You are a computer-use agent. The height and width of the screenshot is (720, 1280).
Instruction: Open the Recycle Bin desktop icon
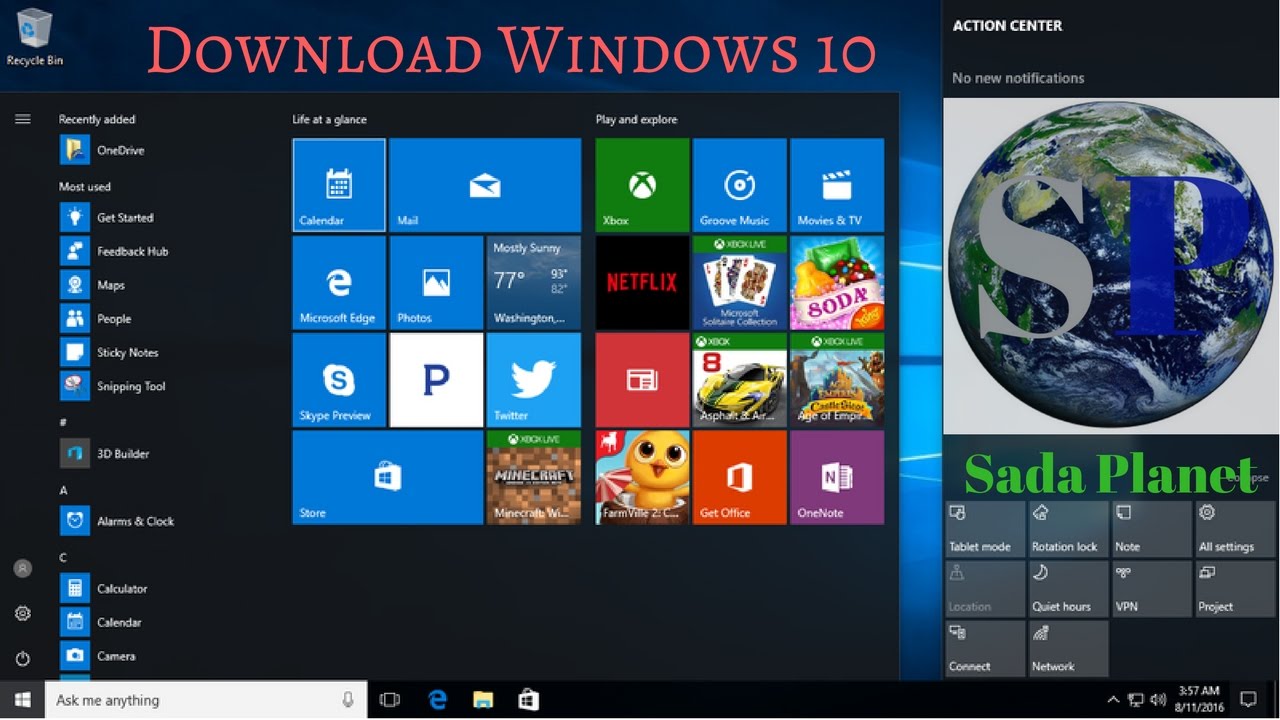pyautogui.click(x=34, y=36)
